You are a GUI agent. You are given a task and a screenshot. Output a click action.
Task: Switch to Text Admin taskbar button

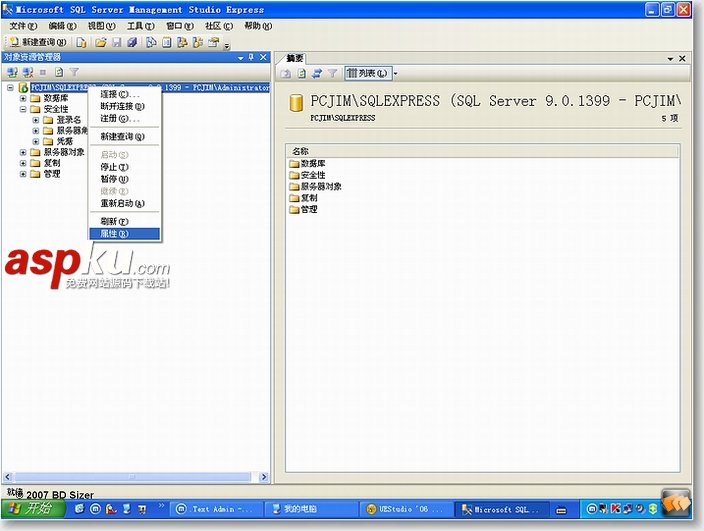pos(216,509)
